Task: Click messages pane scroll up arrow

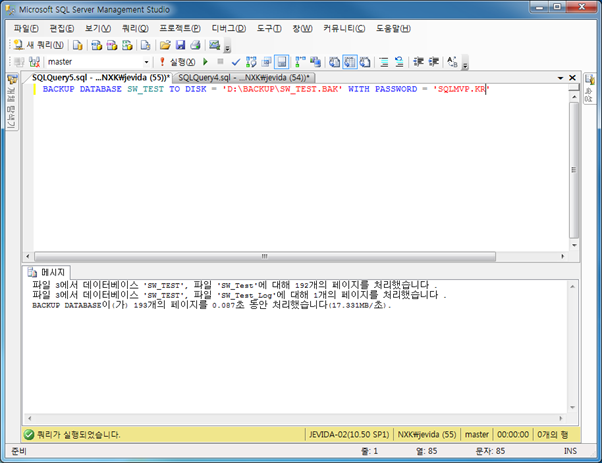Action: (x=572, y=286)
